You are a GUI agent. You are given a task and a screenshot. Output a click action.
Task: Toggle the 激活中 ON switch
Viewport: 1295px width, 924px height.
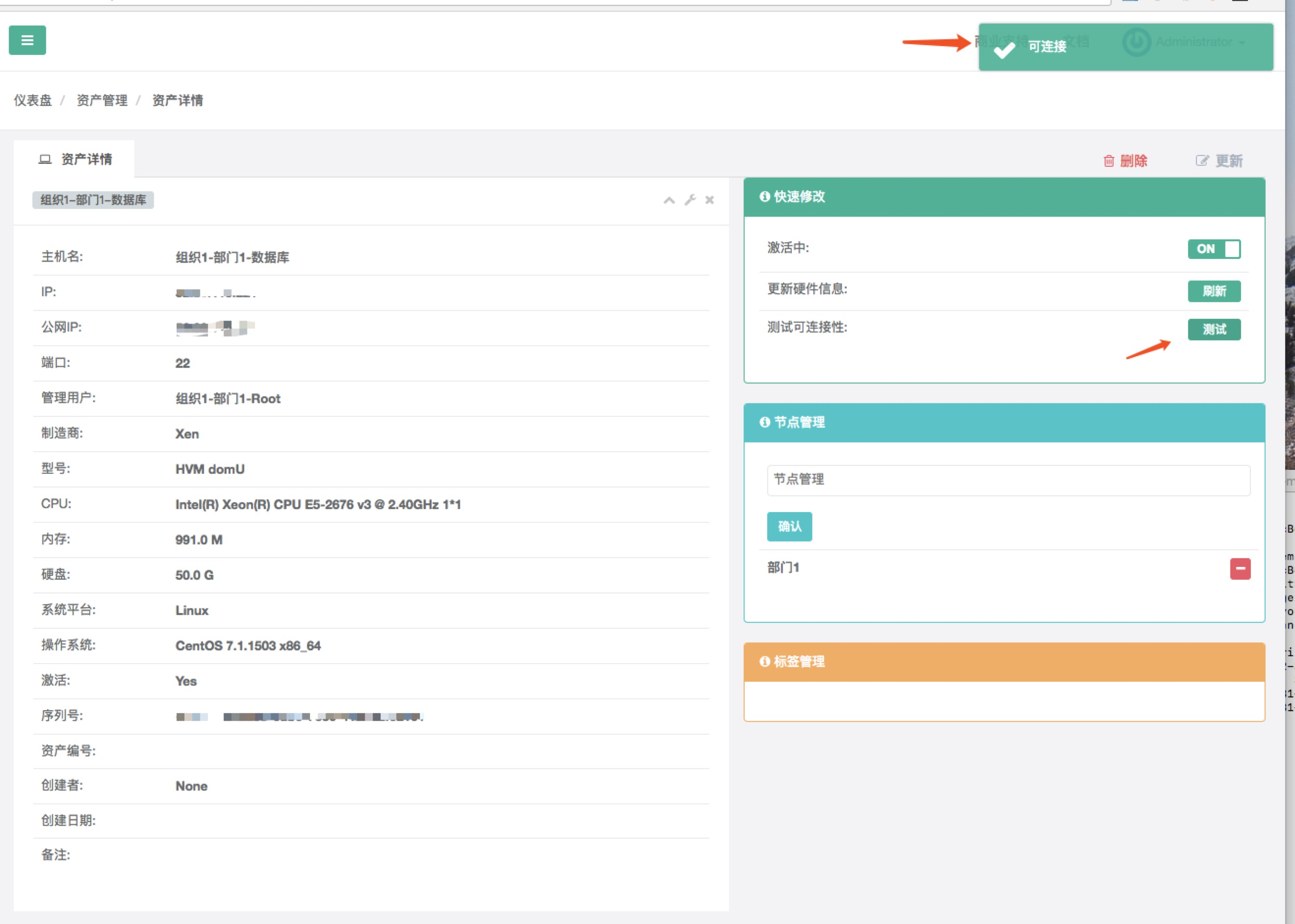click(1214, 249)
